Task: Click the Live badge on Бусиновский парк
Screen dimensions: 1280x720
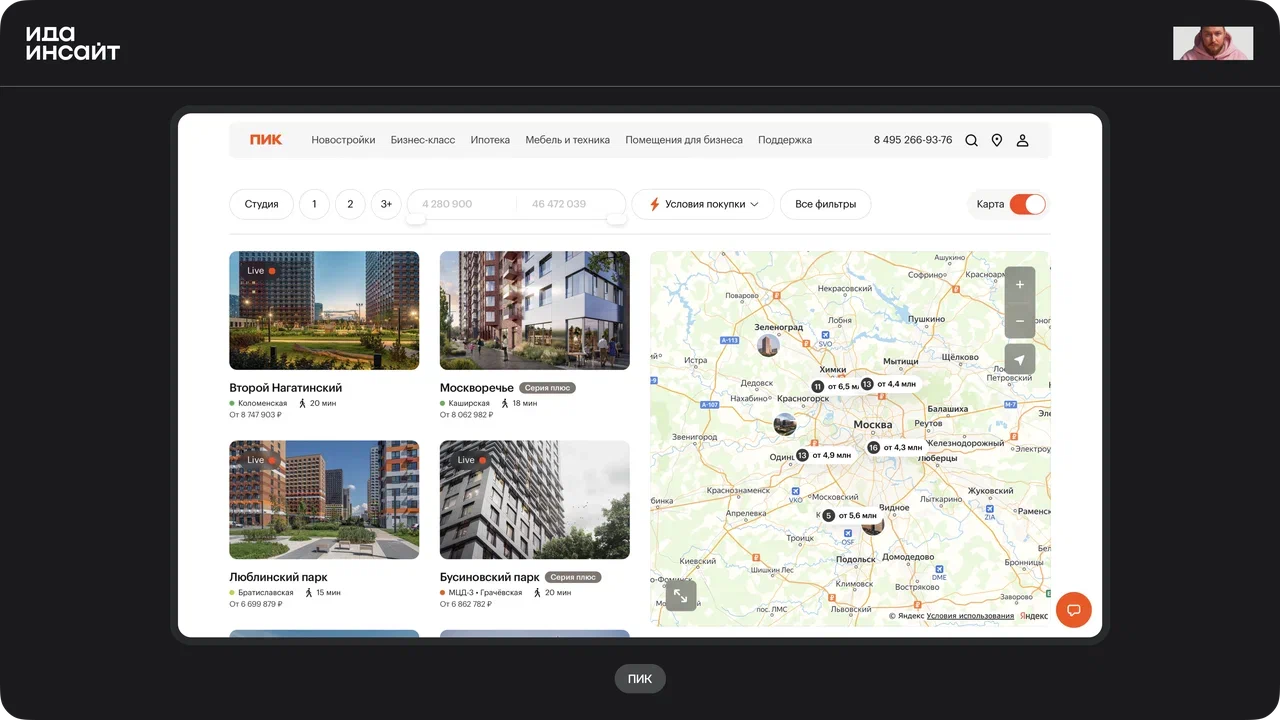Action: click(471, 460)
